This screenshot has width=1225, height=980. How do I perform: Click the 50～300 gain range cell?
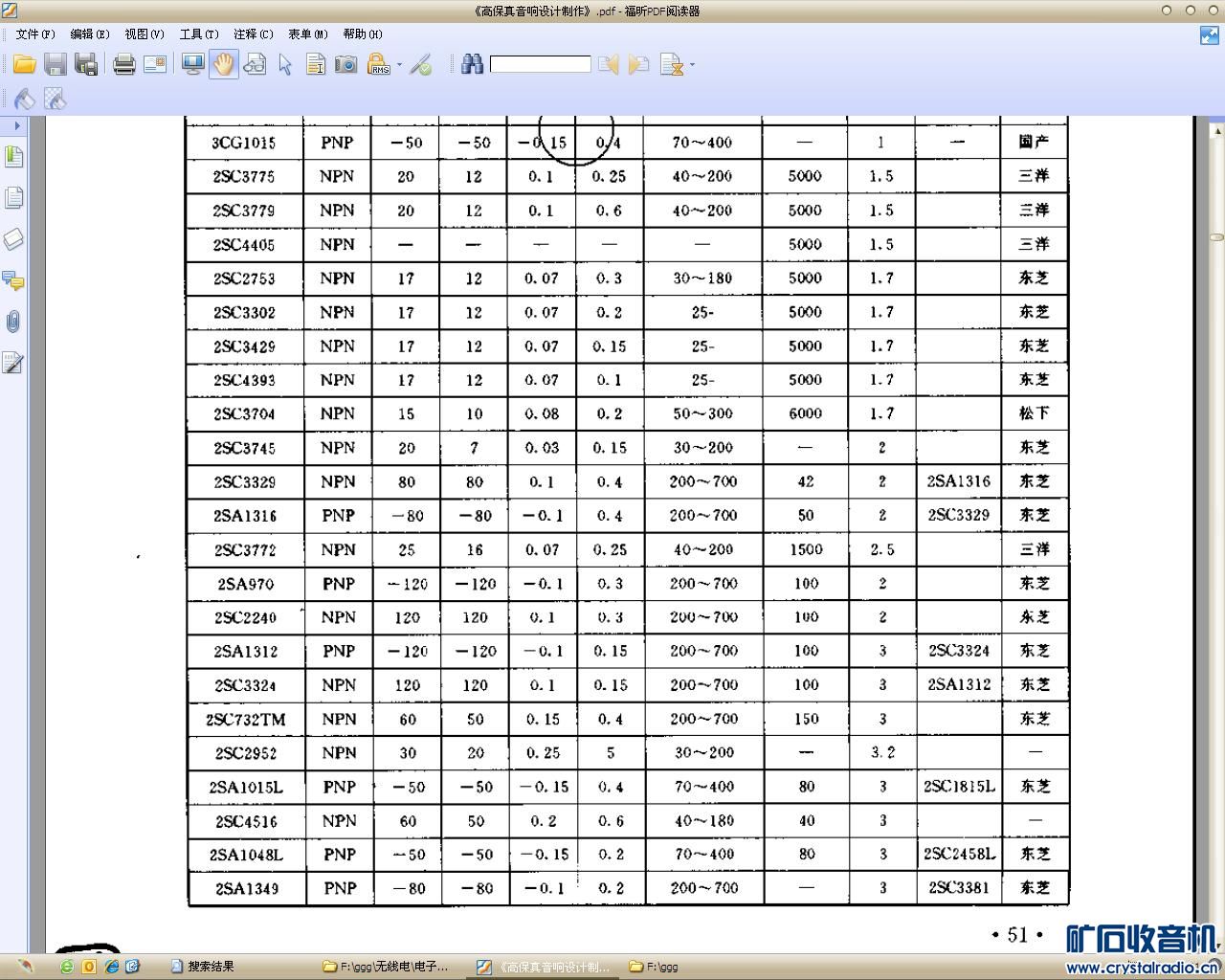(702, 413)
